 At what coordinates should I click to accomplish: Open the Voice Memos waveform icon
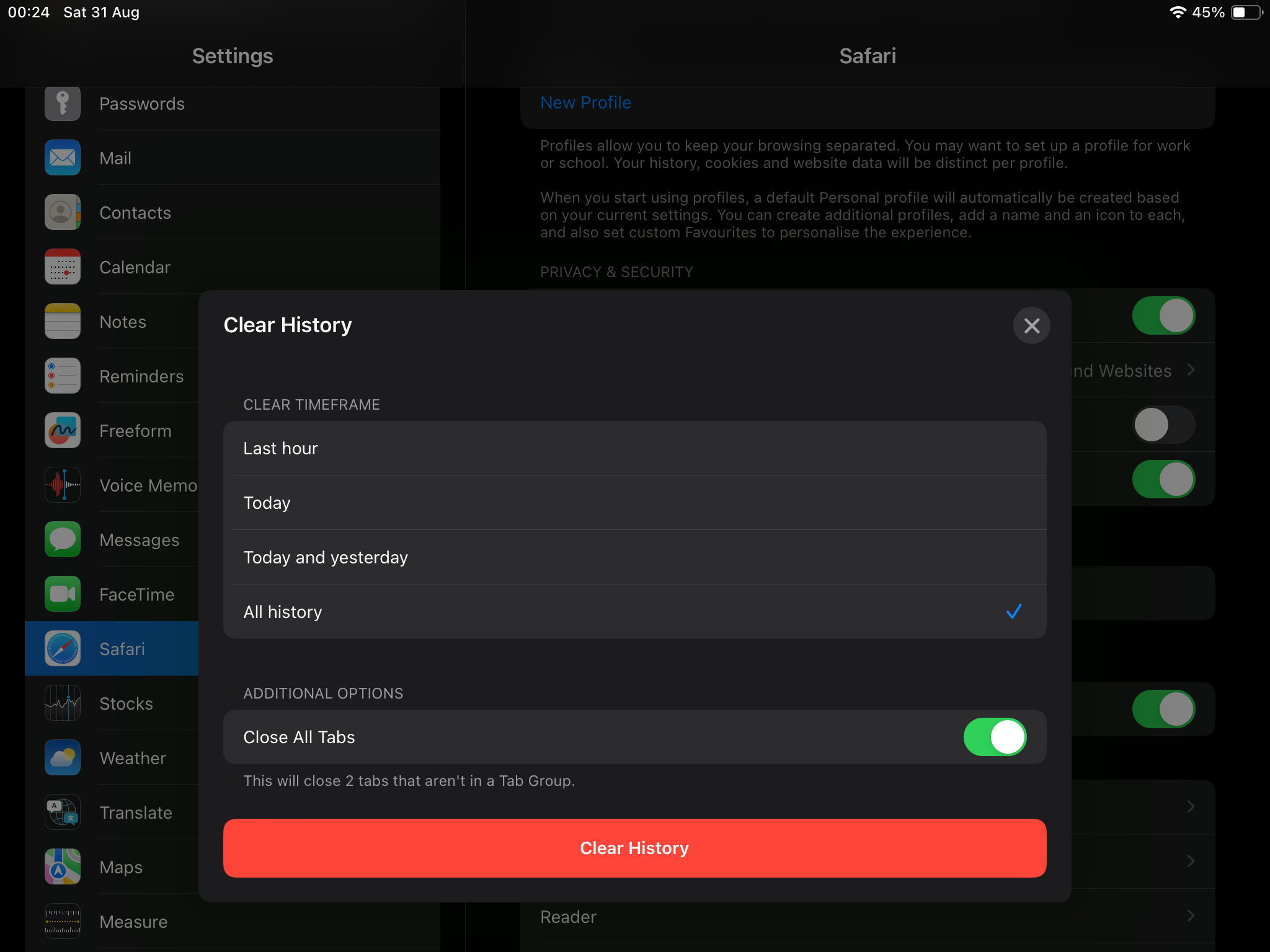tap(63, 485)
